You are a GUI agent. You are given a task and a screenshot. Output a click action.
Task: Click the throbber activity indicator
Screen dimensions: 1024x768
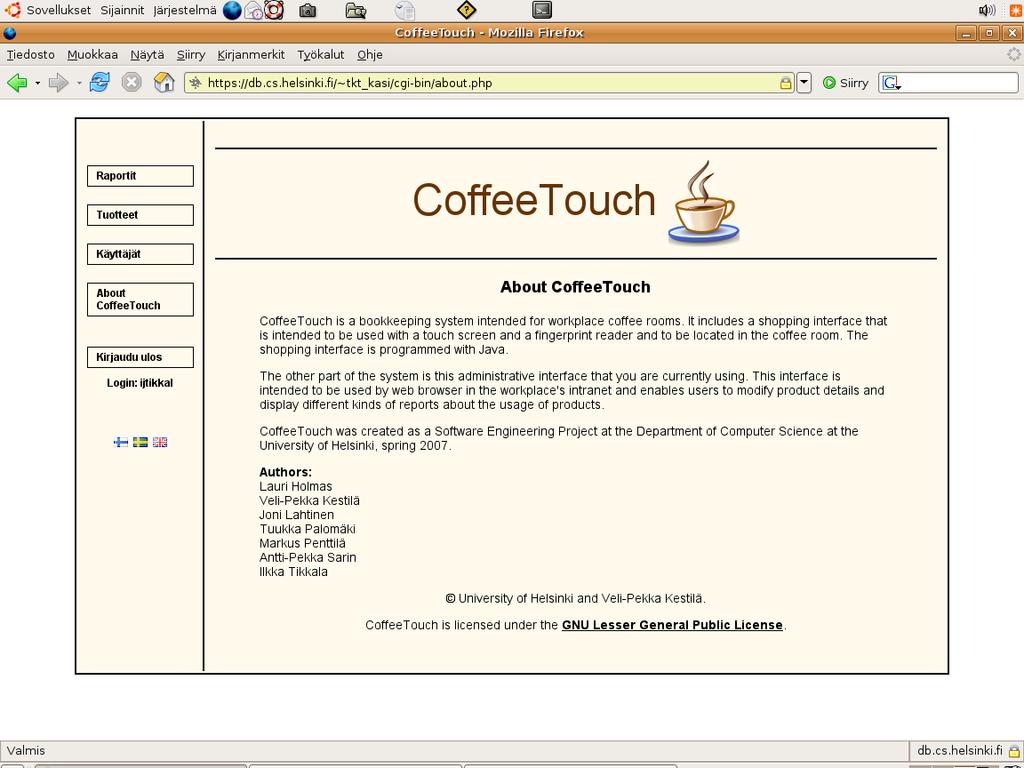(x=1014, y=54)
